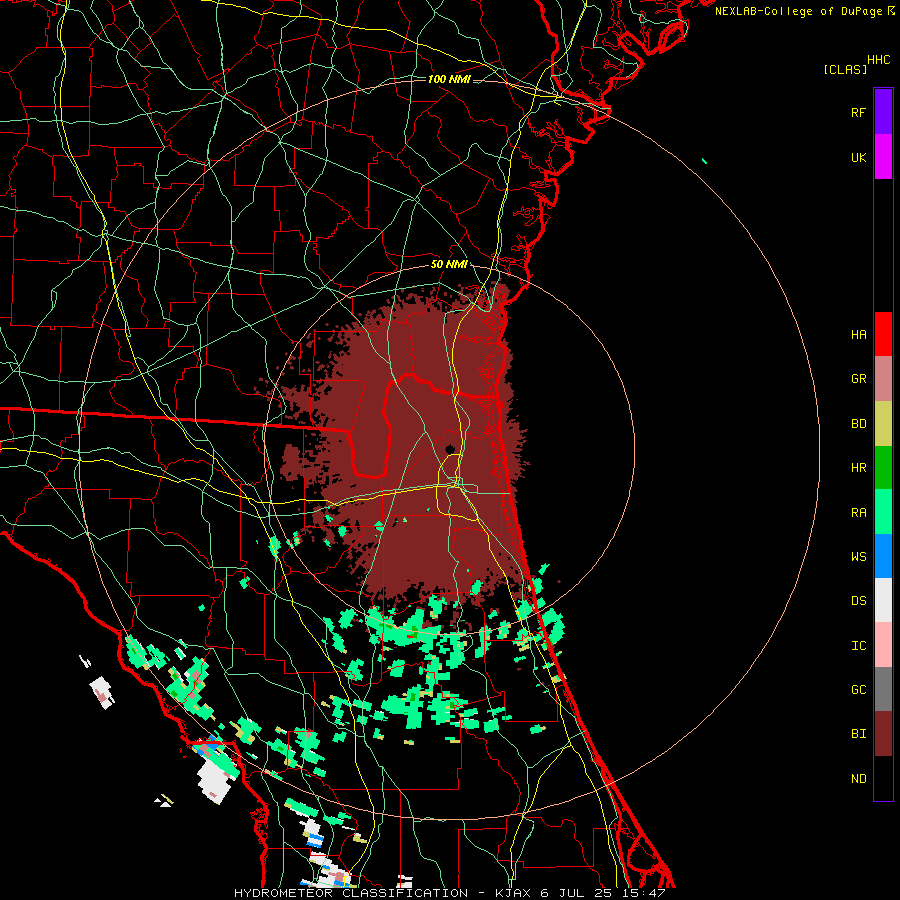This screenshot has height=900, width=900.
Task: Click the NEXLAB-College of DuPage text
Action: (x=798, y=11)
